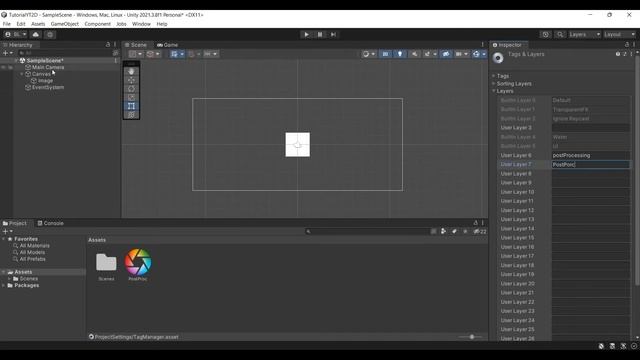Select Main Camera in Hierarchy

point(48,67)
